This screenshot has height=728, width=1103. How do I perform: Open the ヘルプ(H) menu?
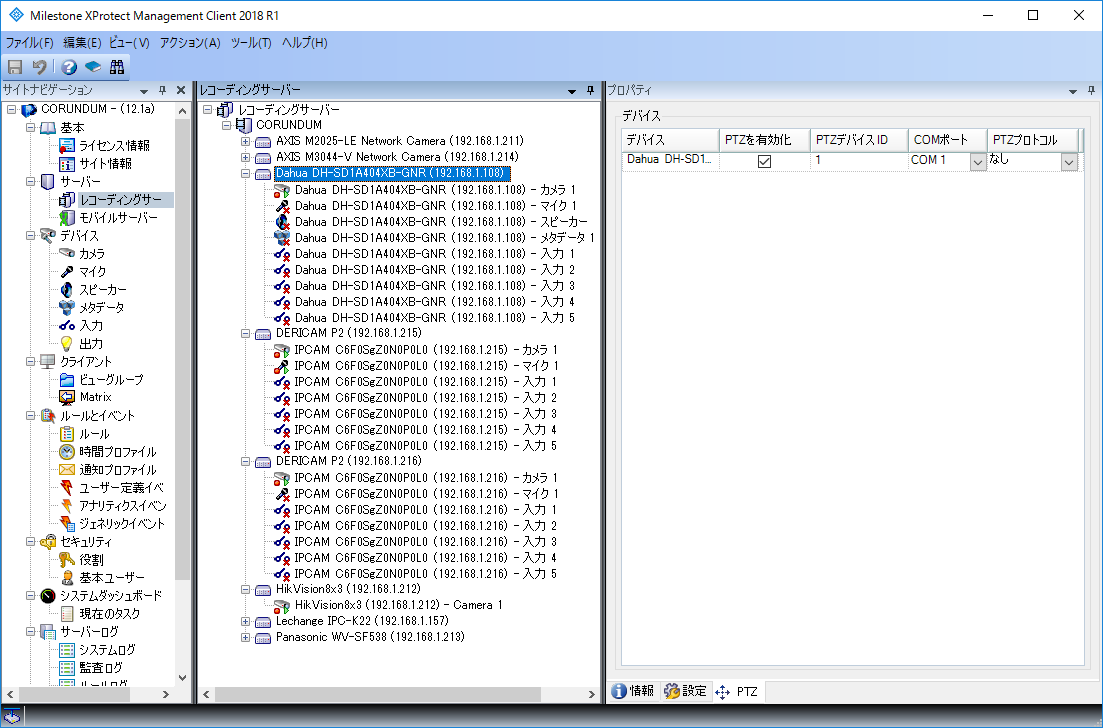[305, 43]
